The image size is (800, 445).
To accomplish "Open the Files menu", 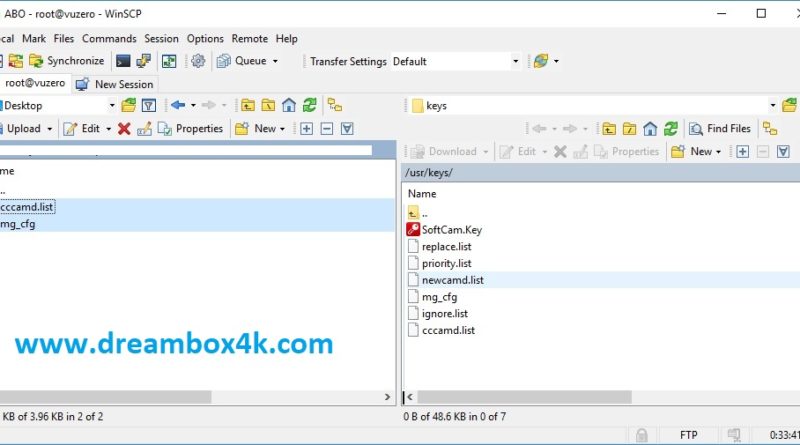I will [64, 39].
